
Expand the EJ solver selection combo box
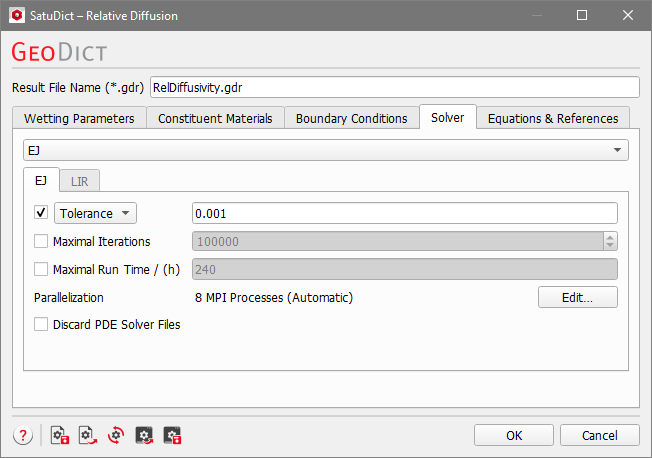point(326,150)
